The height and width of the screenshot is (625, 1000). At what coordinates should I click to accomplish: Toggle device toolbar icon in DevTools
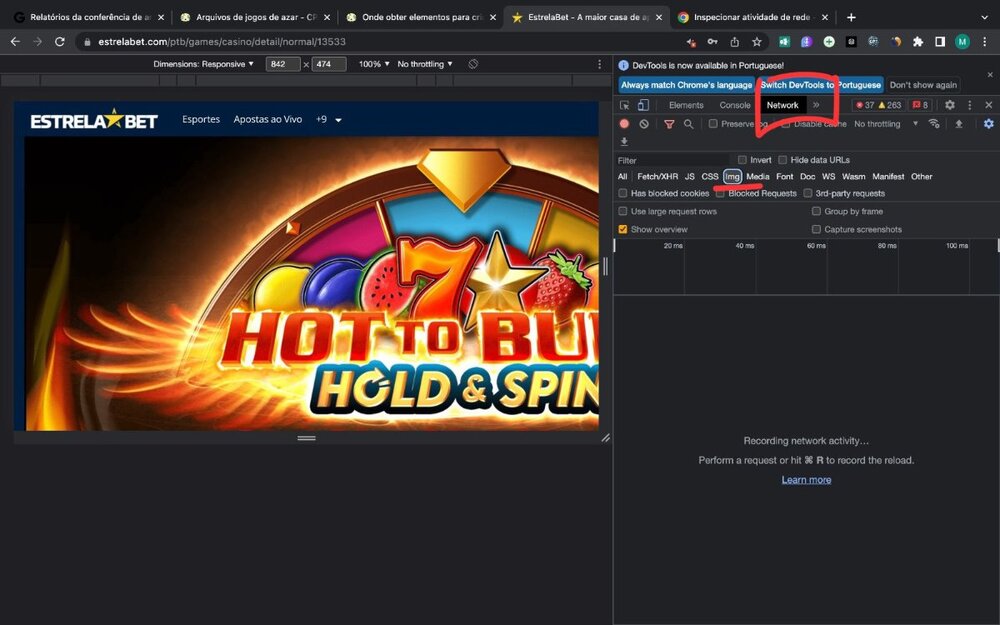(x=643, y=105)
